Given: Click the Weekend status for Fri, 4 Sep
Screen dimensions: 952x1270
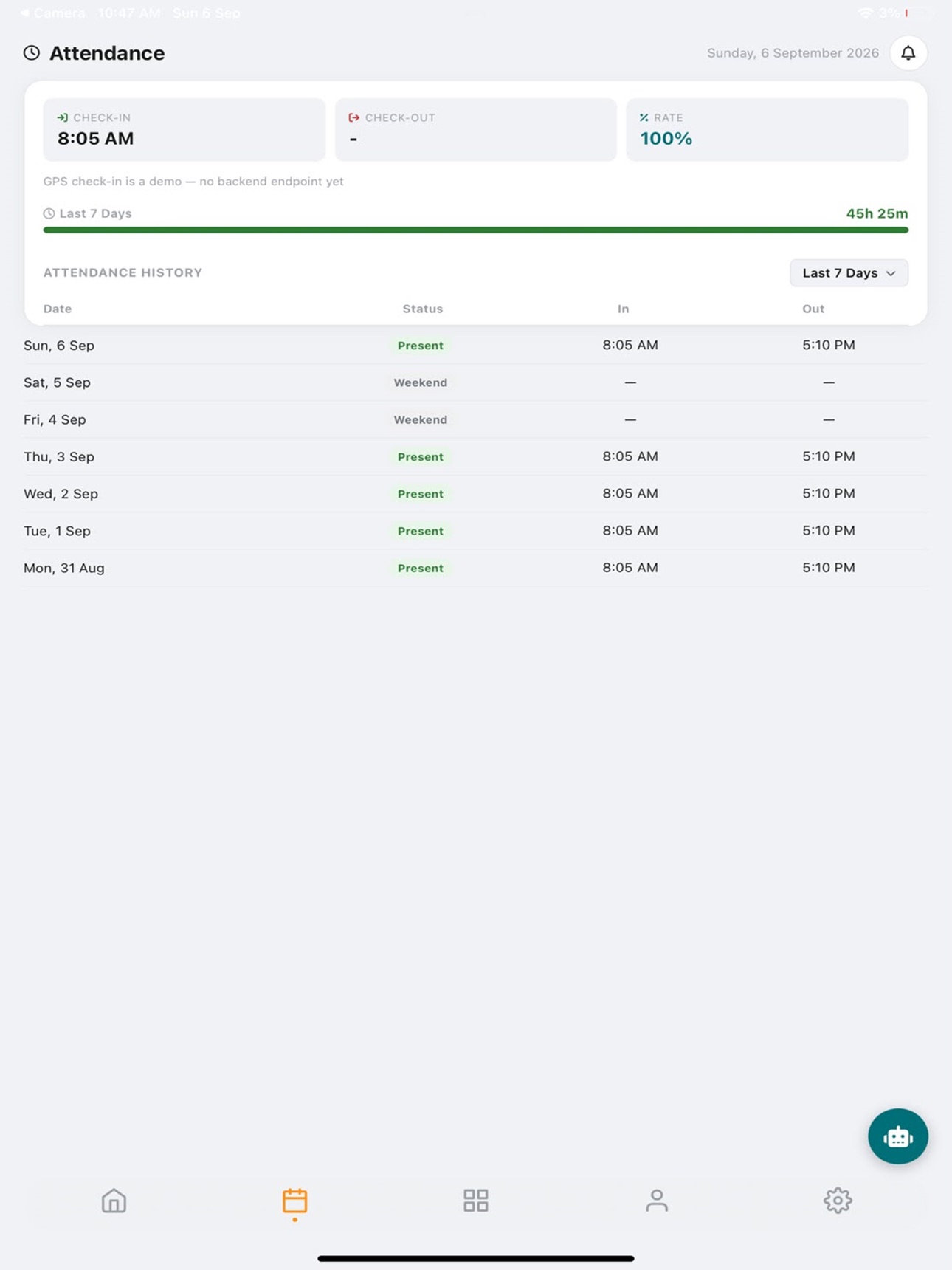Looking at the screenshot, I should point(421,419).
